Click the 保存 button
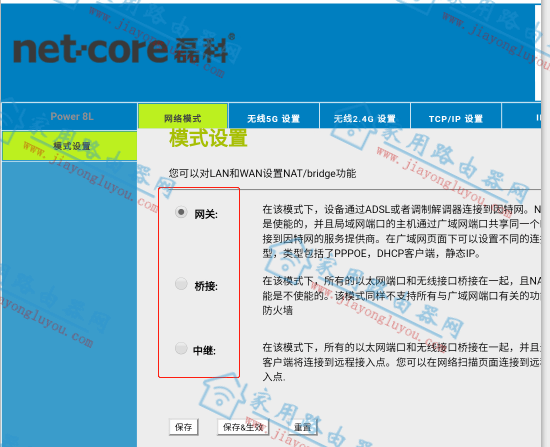 coord(183,427)
